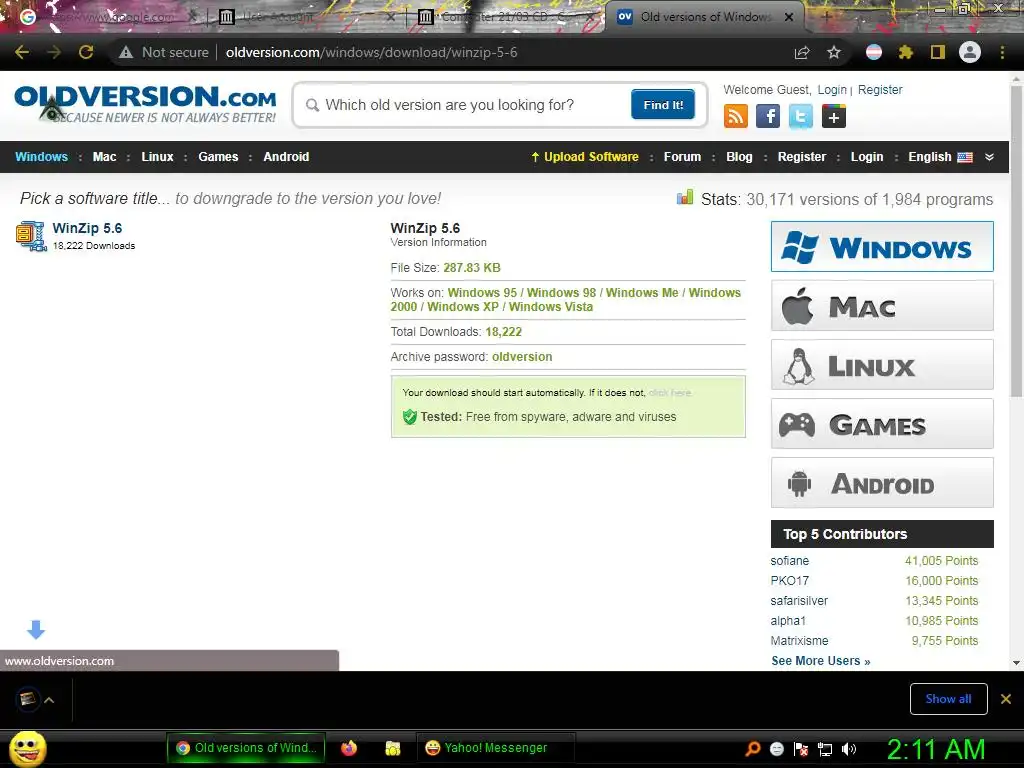Viewport: 1024px width, 768px height.
Task: Click Login in the dark nav bar
Action: coord(867,157)
